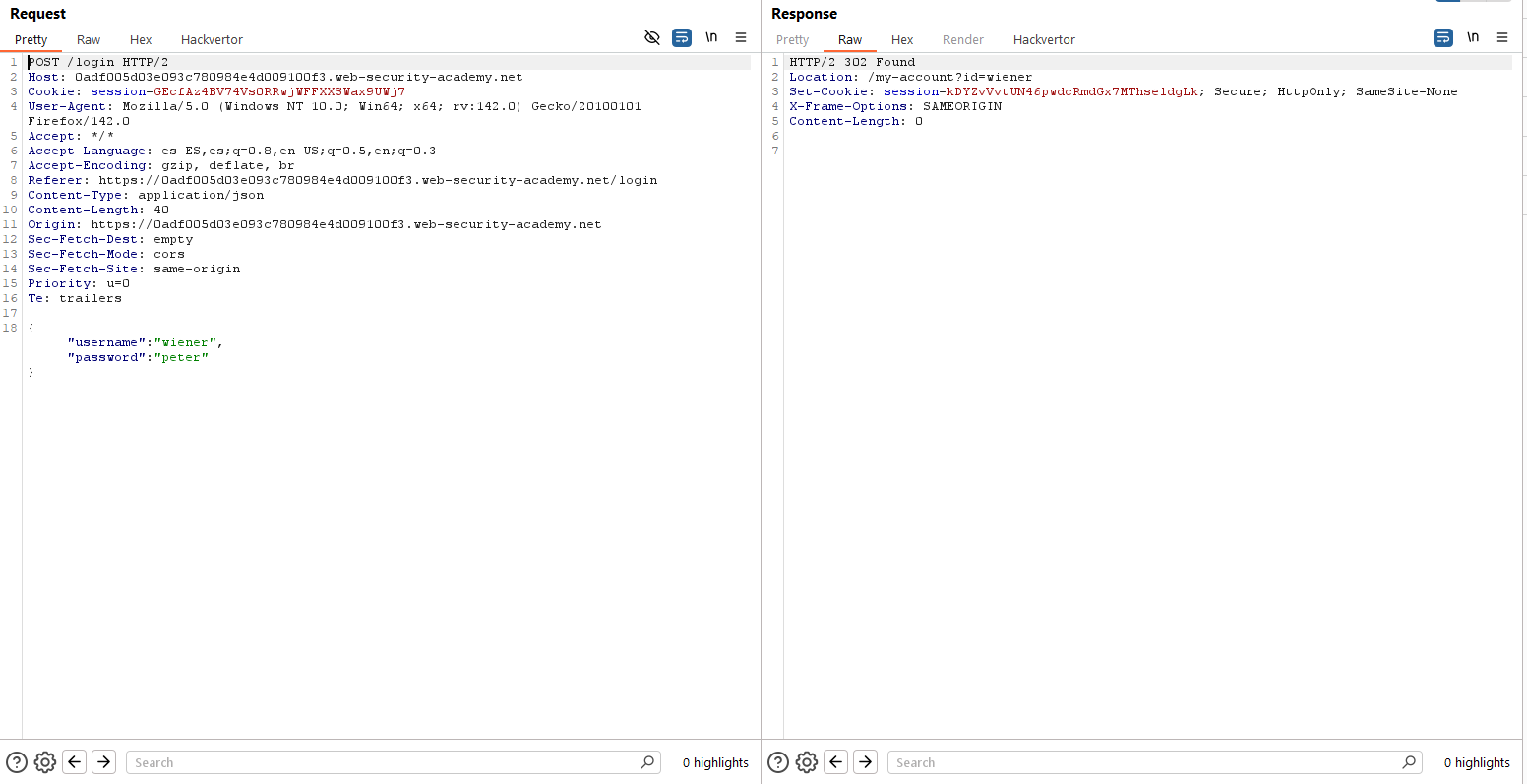1527x784 pixels.
Task: Toggle non-printable \n characters in Response panel
Action: point(1473,37)
